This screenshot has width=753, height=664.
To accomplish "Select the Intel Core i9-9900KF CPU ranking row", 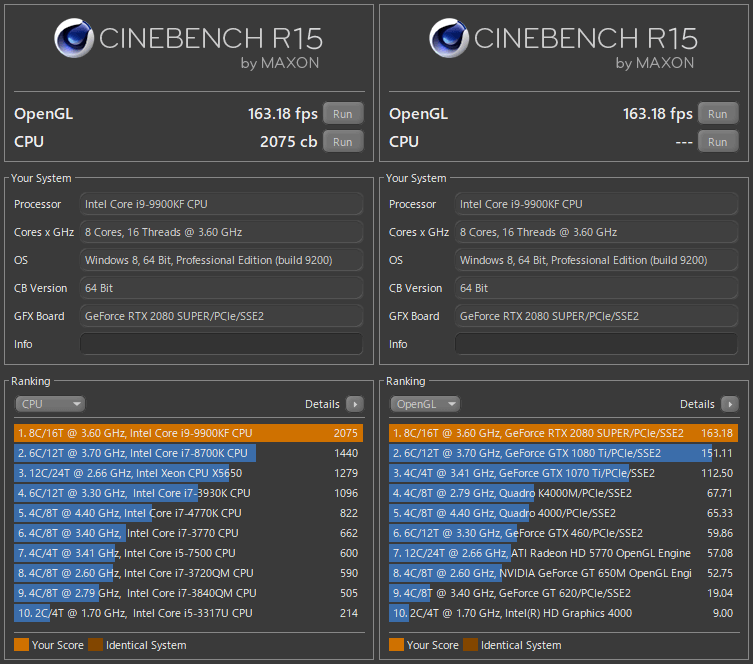I will 188,433.
